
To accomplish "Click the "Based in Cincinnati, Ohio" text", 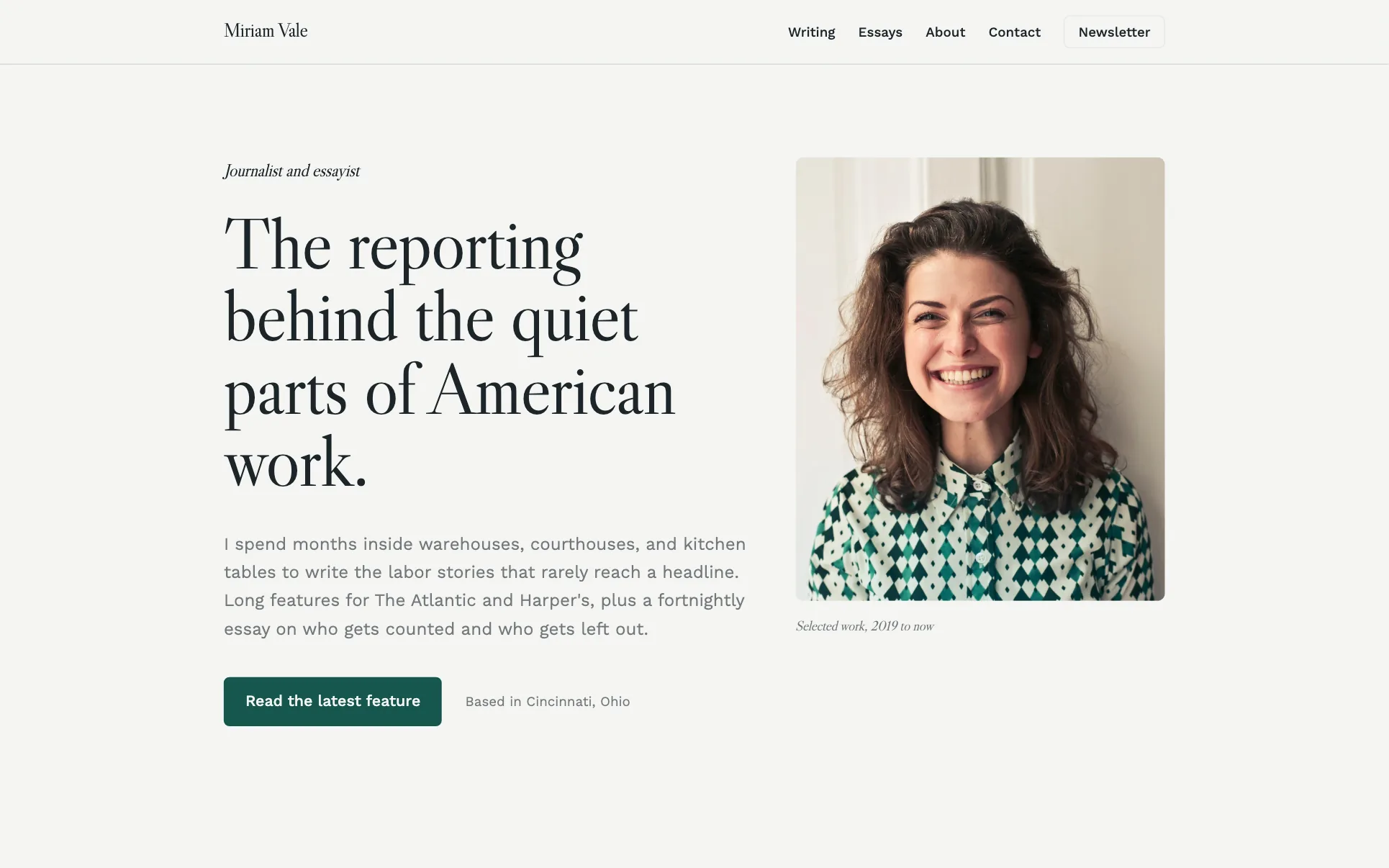I will click(x=547, y=702).
